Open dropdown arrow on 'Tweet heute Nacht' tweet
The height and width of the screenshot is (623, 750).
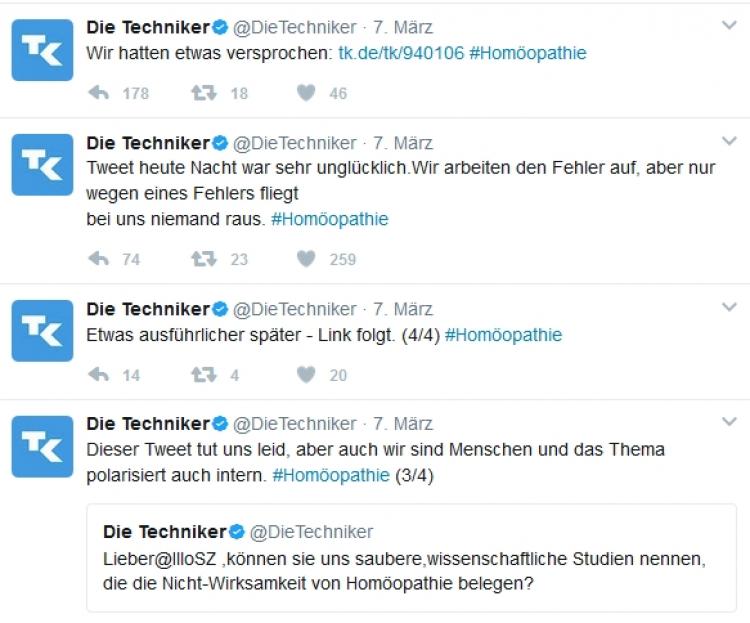[728, 141]
